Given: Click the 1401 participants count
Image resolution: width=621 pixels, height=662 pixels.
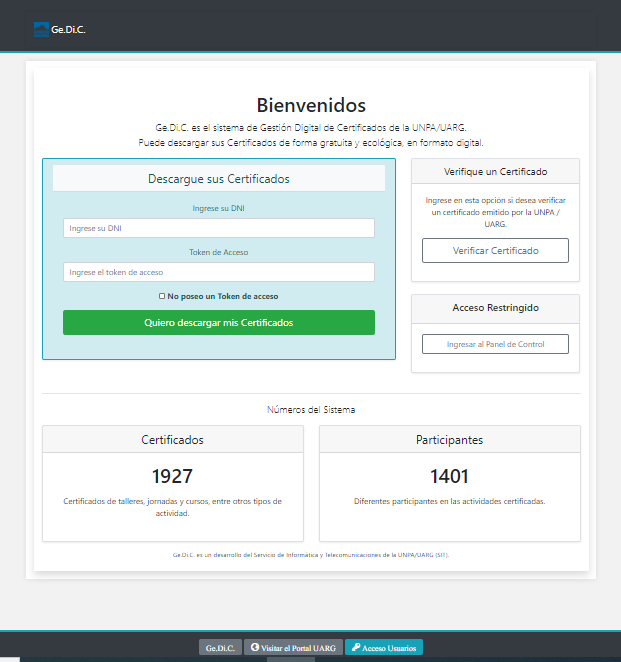Looking at the screenshot, I should pos(449,476).
